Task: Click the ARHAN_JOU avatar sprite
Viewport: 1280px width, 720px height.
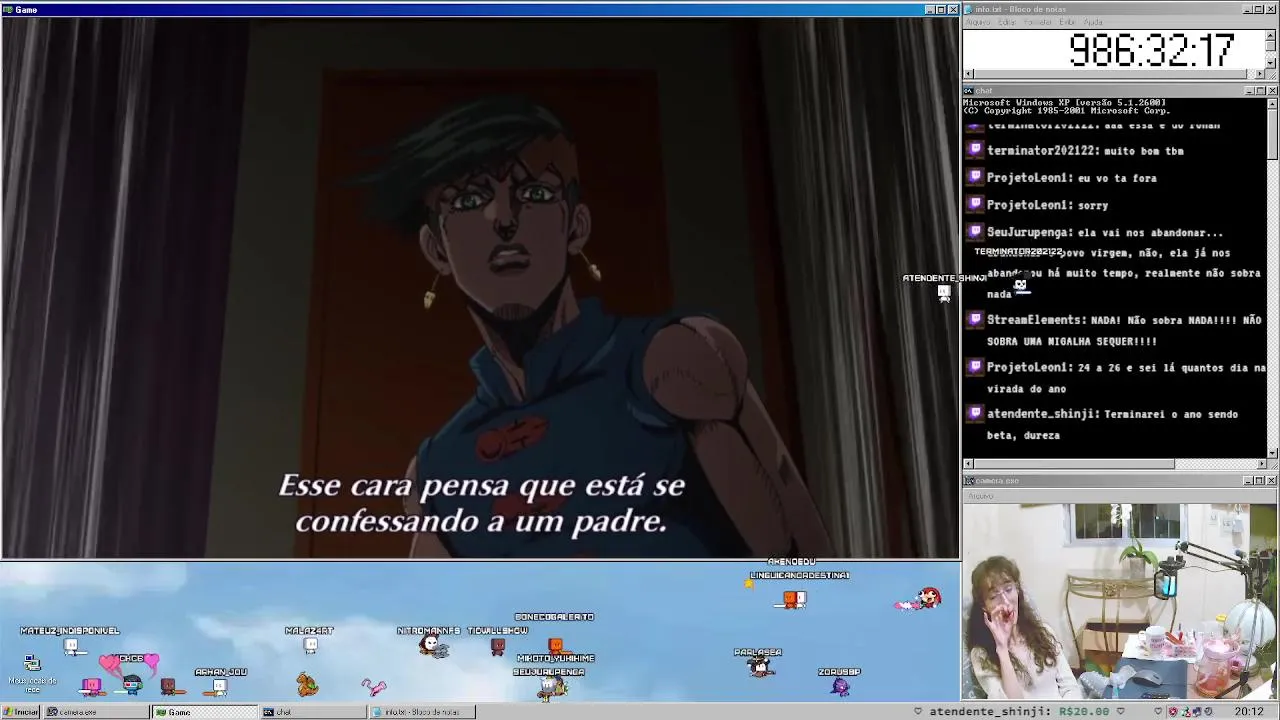Action: pos(219,687)
